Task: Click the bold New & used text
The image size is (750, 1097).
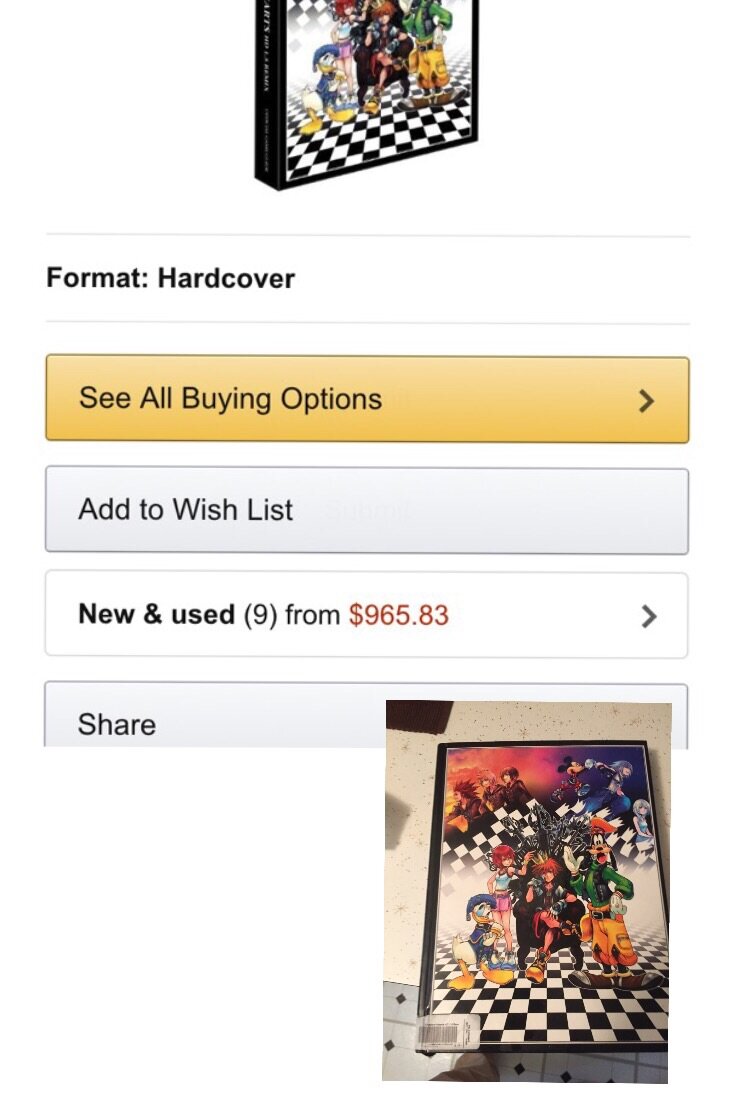Action: pos(156,615)
